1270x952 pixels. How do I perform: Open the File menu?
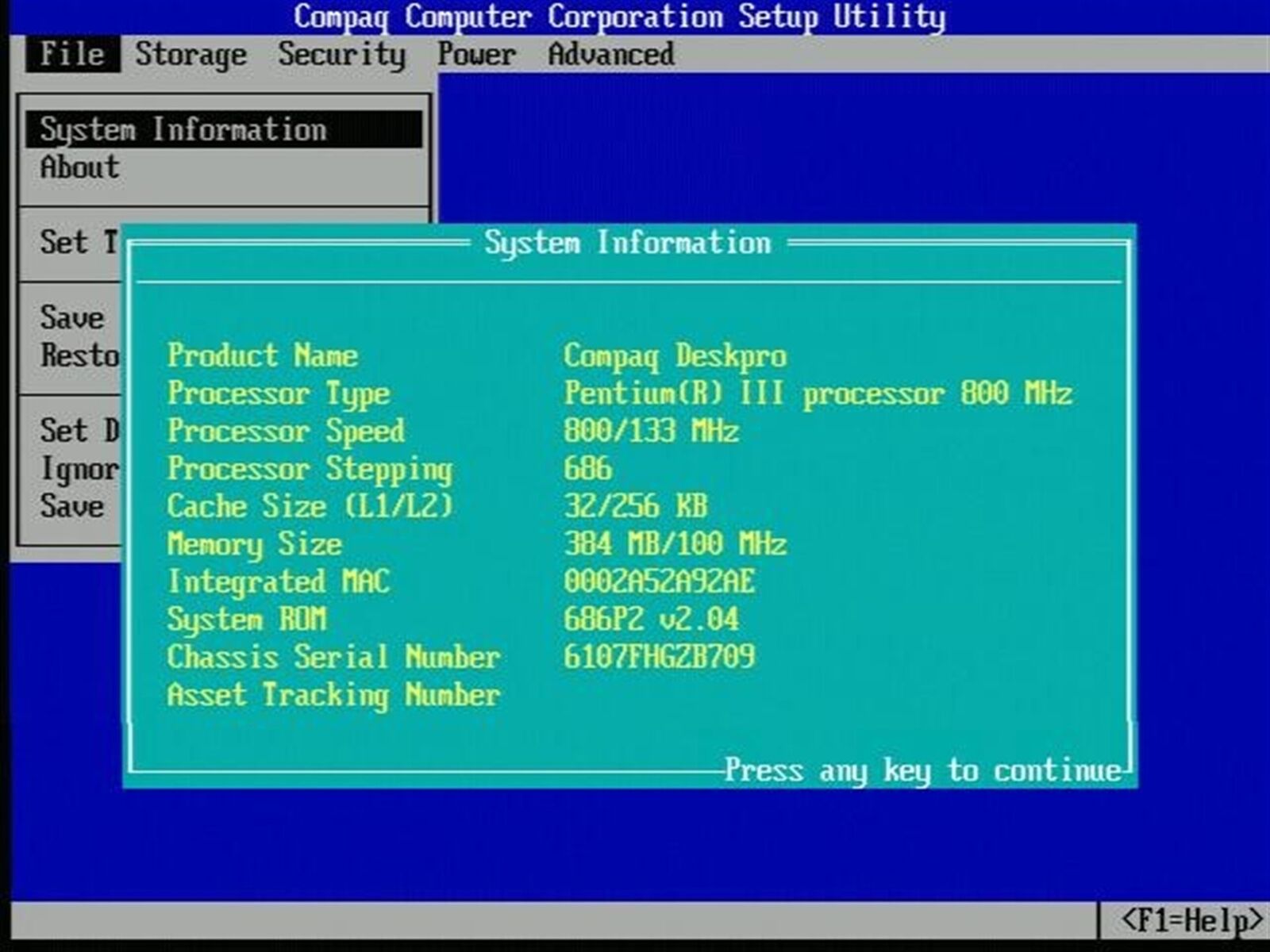pyautogui.click(x=71, y=54)
